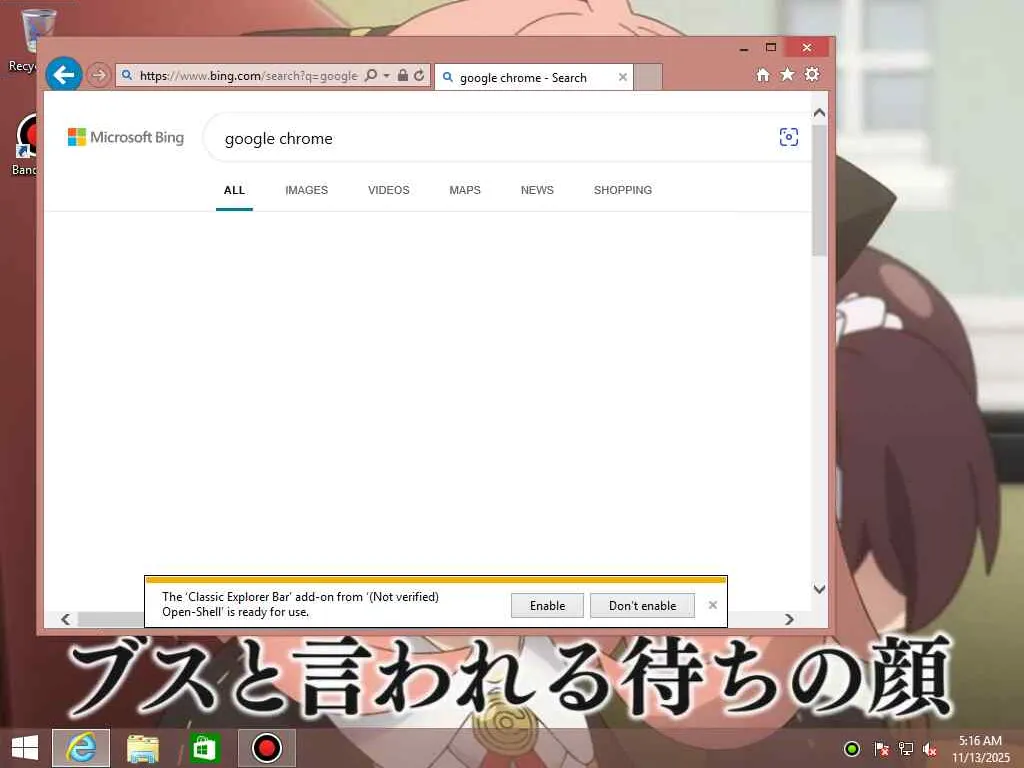The height and width of the screenshot is (768, 1024).
Task: Click the Don't enable button
Action: pos(643,605)
